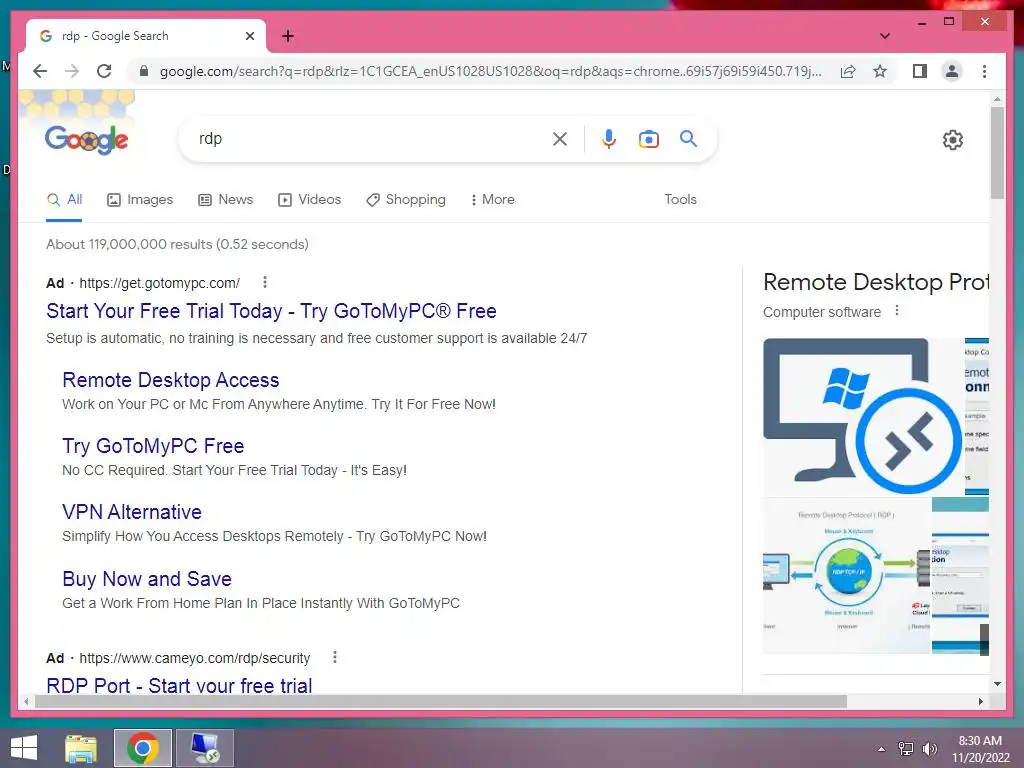The width and height of the screenshot is (1024, 768).
Task: Open network status in system tray
Action: [x=906, y=749]
